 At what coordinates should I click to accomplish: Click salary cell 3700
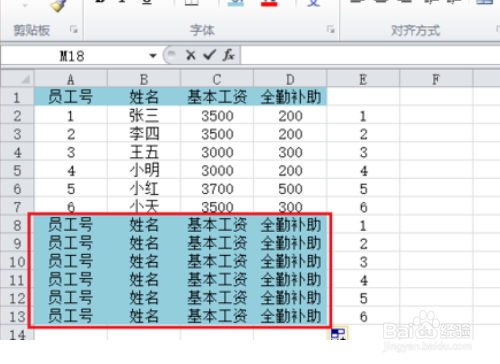[x=217, y=189]
